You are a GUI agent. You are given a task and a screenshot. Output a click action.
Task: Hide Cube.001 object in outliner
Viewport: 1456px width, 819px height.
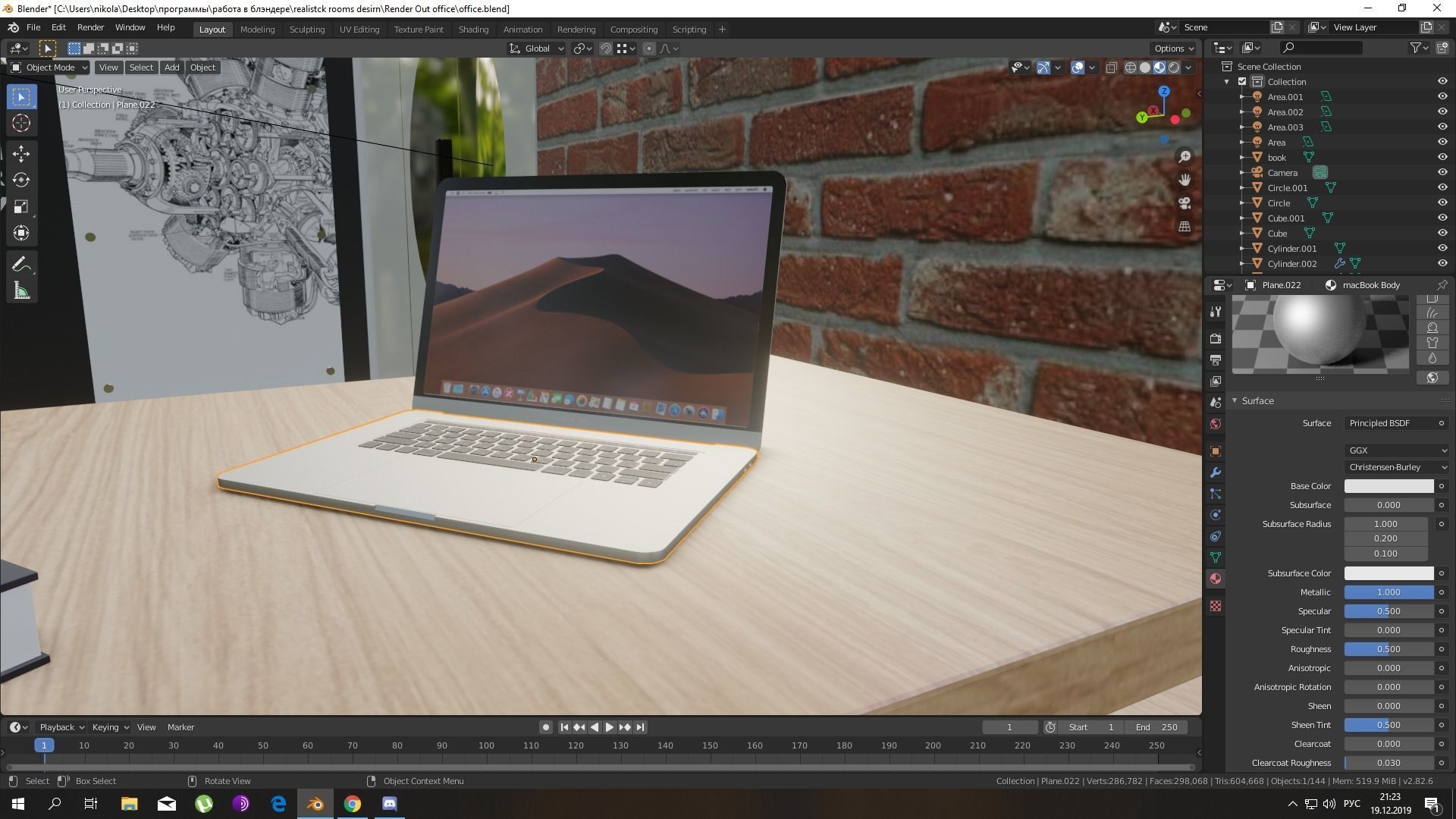click(x=1442, y=218)
